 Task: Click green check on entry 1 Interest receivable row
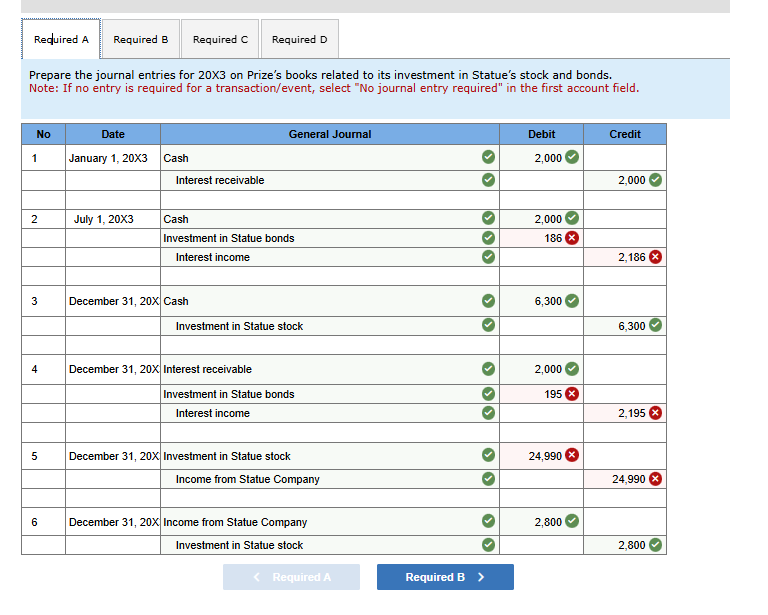click(488, 180)
